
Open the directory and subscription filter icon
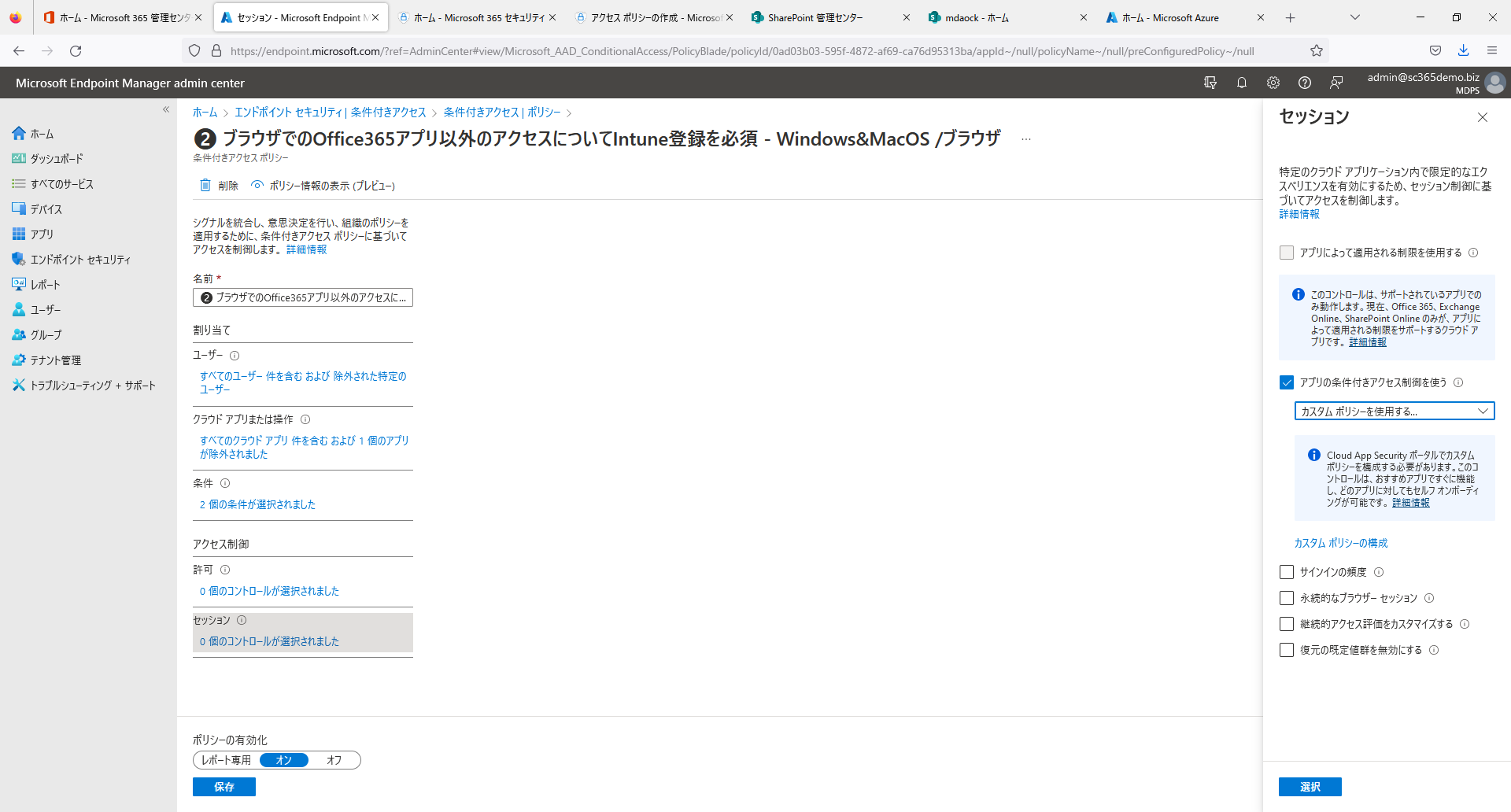coord(1210,83)
